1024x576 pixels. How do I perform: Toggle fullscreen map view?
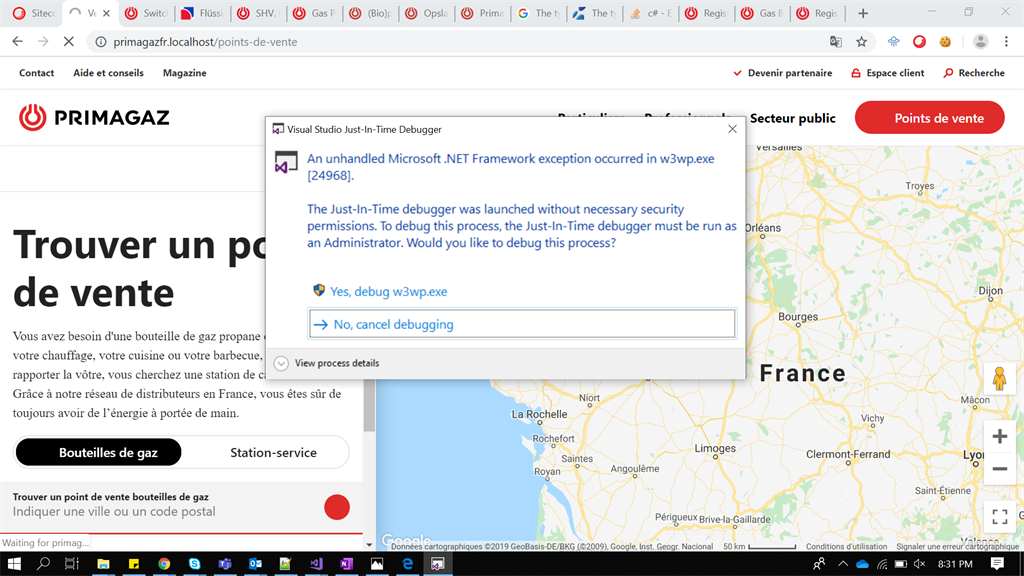pyautogui.click(x=999, y=517)
